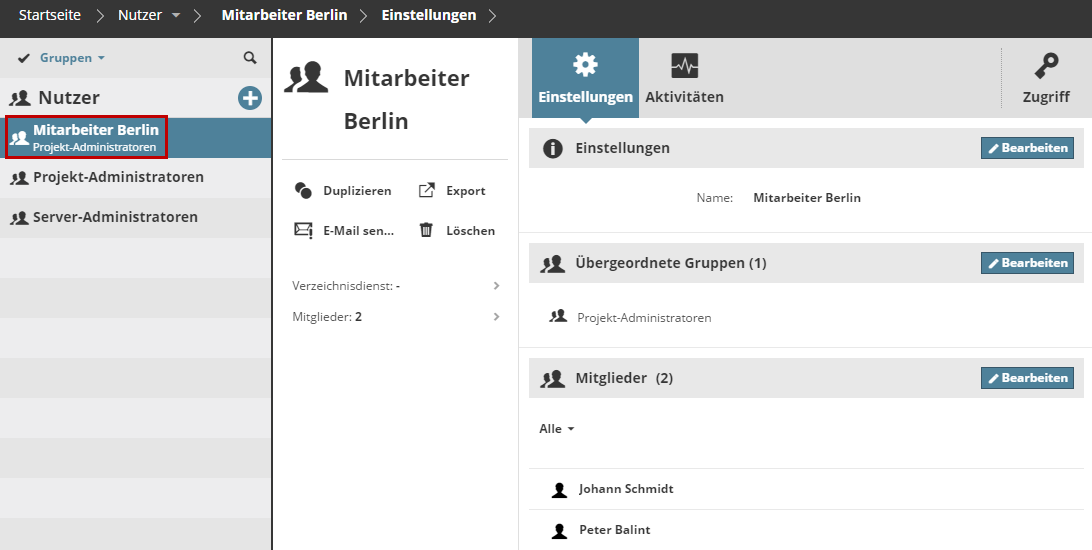Expand the Nutzer breadcrumb dropdown arrow

(176, 16)
